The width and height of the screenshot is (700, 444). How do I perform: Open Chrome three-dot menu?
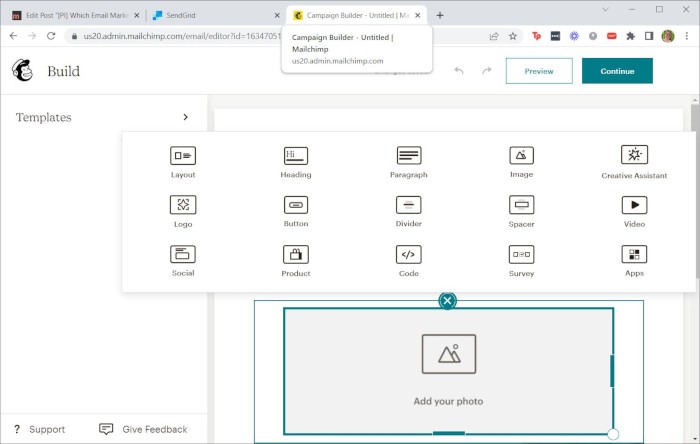coord(687,36)
